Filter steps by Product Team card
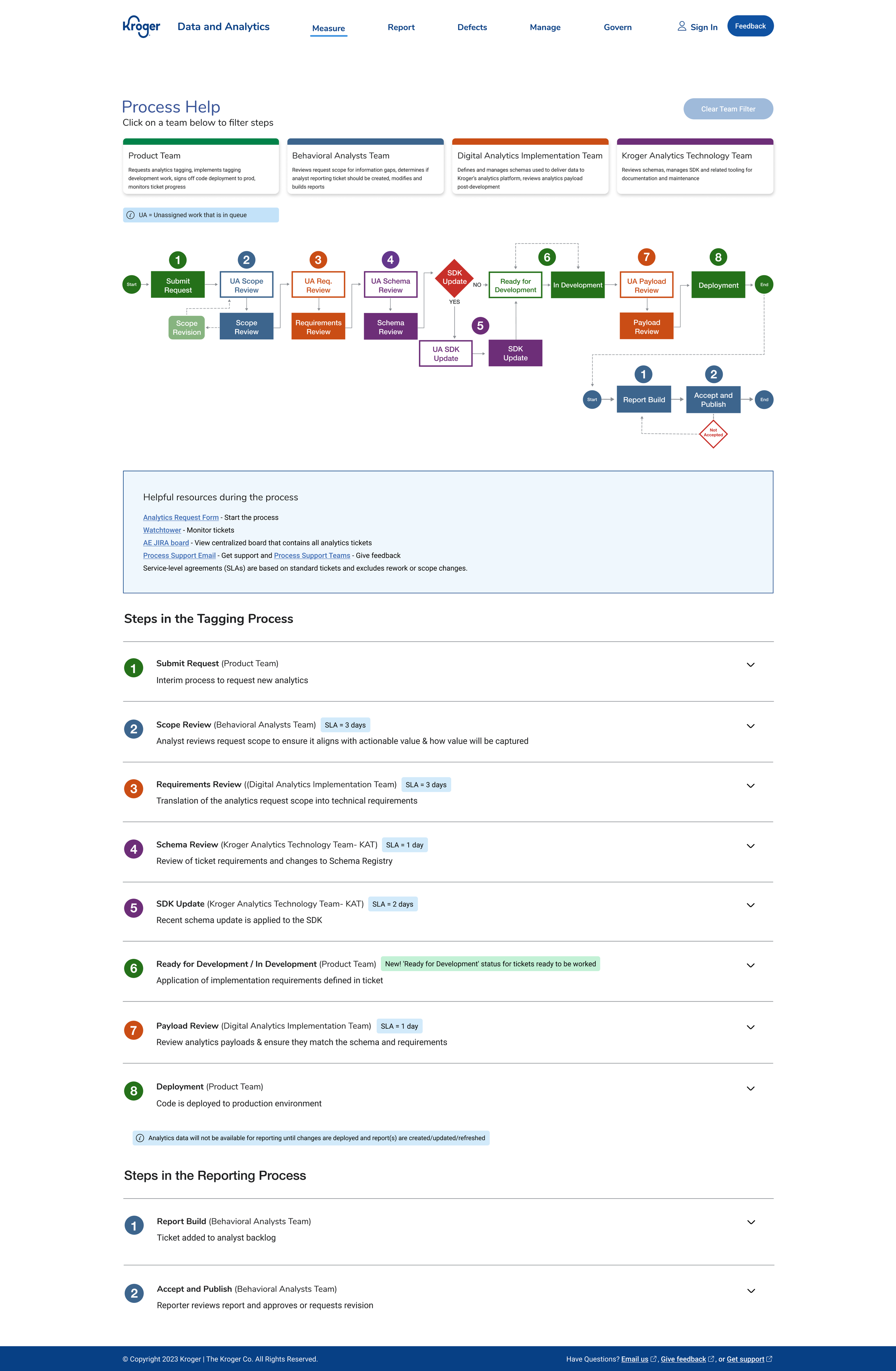 click(x=200, y=167)
